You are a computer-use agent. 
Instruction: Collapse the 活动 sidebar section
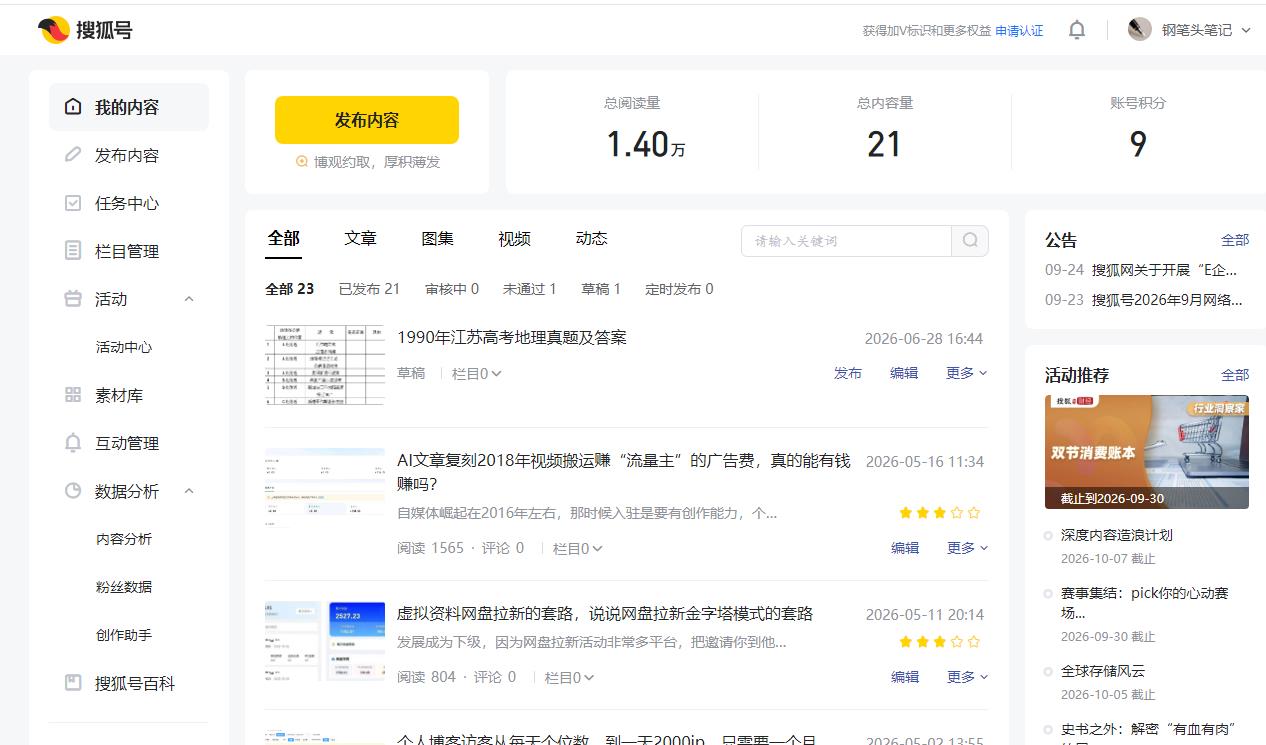(x=189, y=299)
